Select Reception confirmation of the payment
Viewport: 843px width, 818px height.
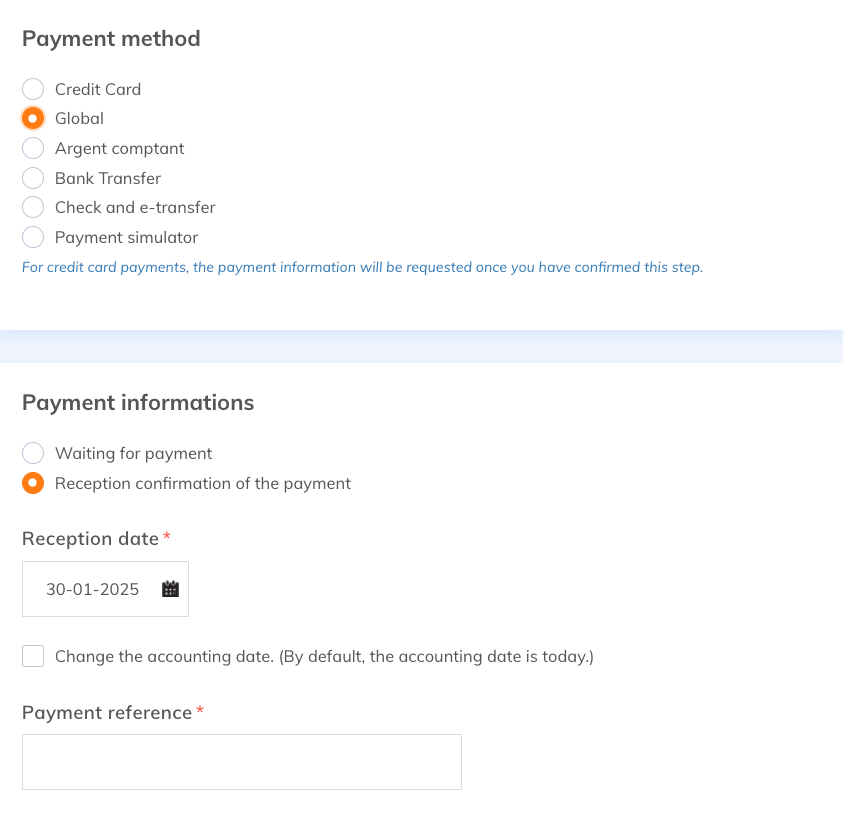click(33, 483)
